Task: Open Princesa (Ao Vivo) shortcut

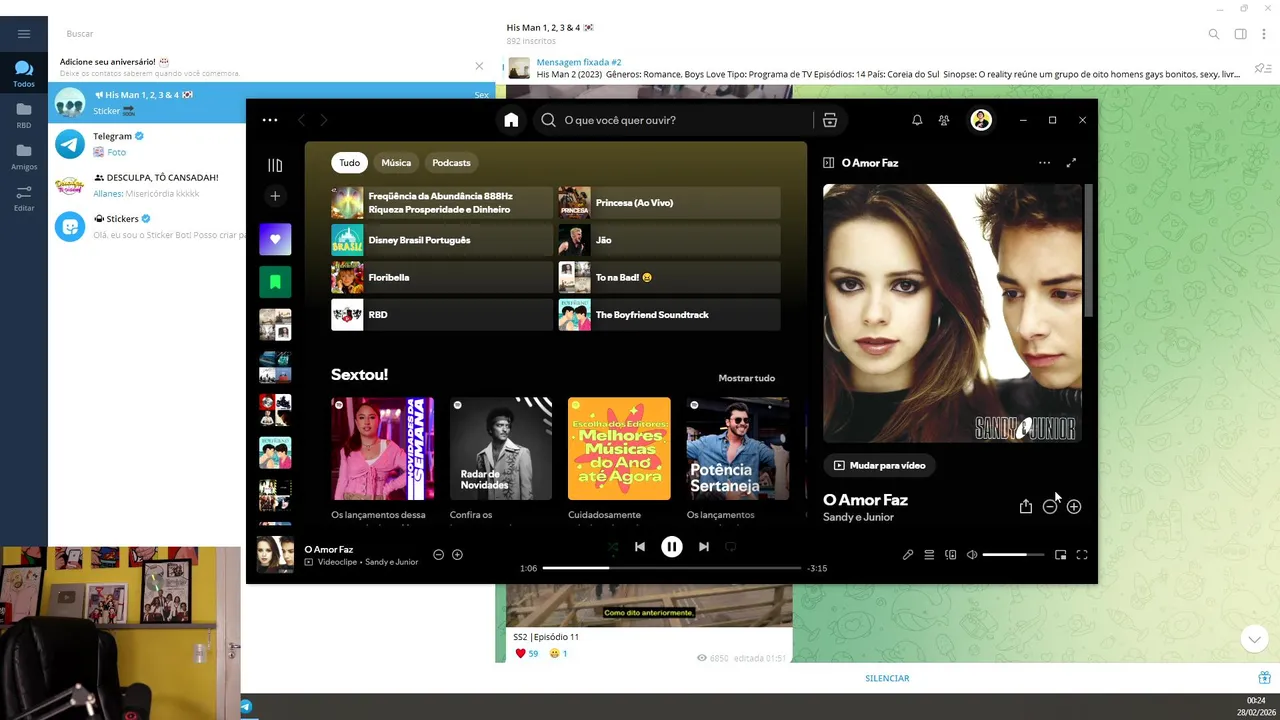Action: click(x=669, y=203)
